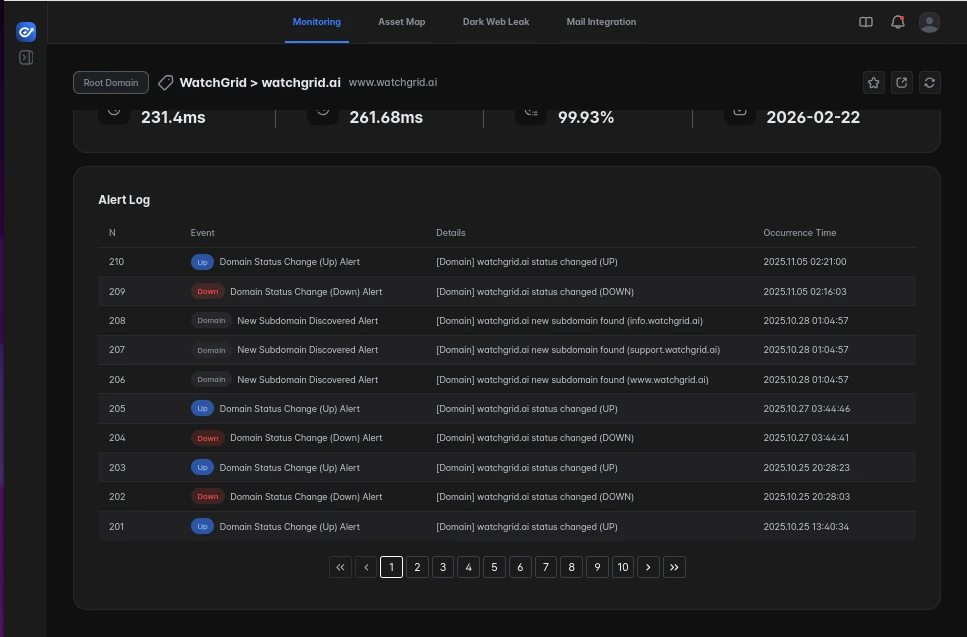Open the user profile avatar
The image size is (967, 637).
(x=929, y=22)
